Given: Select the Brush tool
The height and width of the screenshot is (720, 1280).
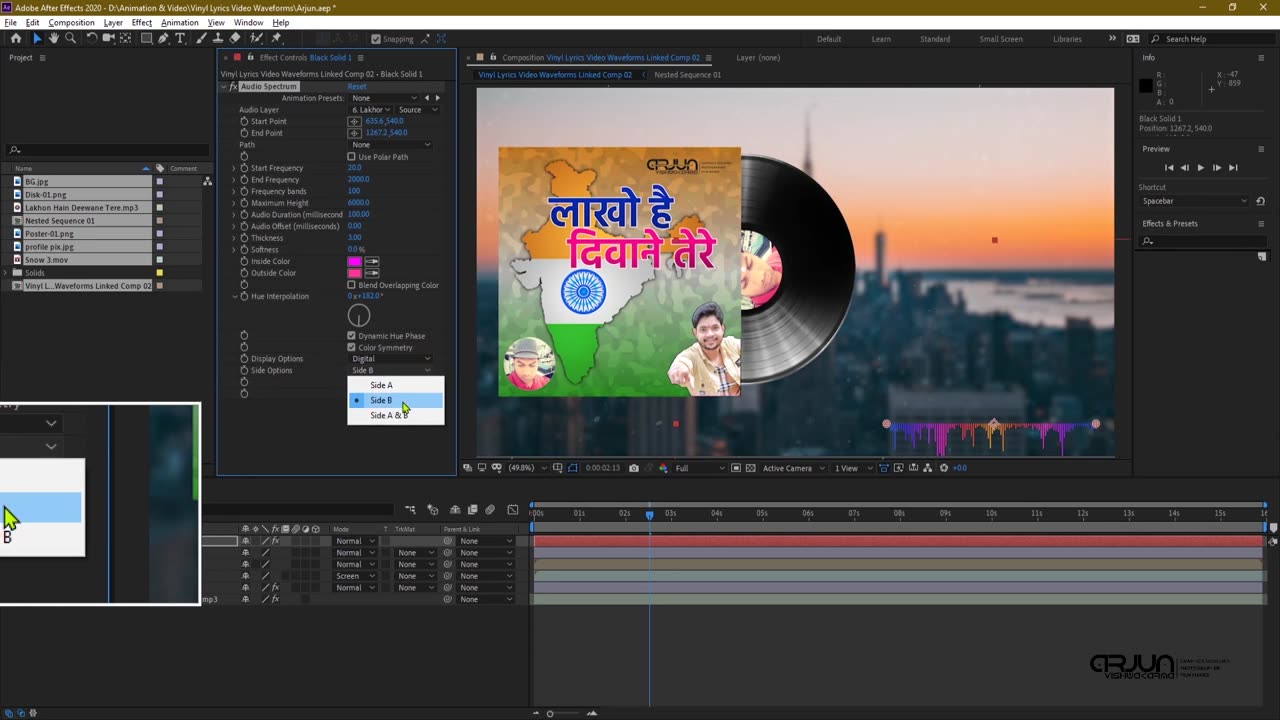Looking at the screenshot, I should pos(201,38).
